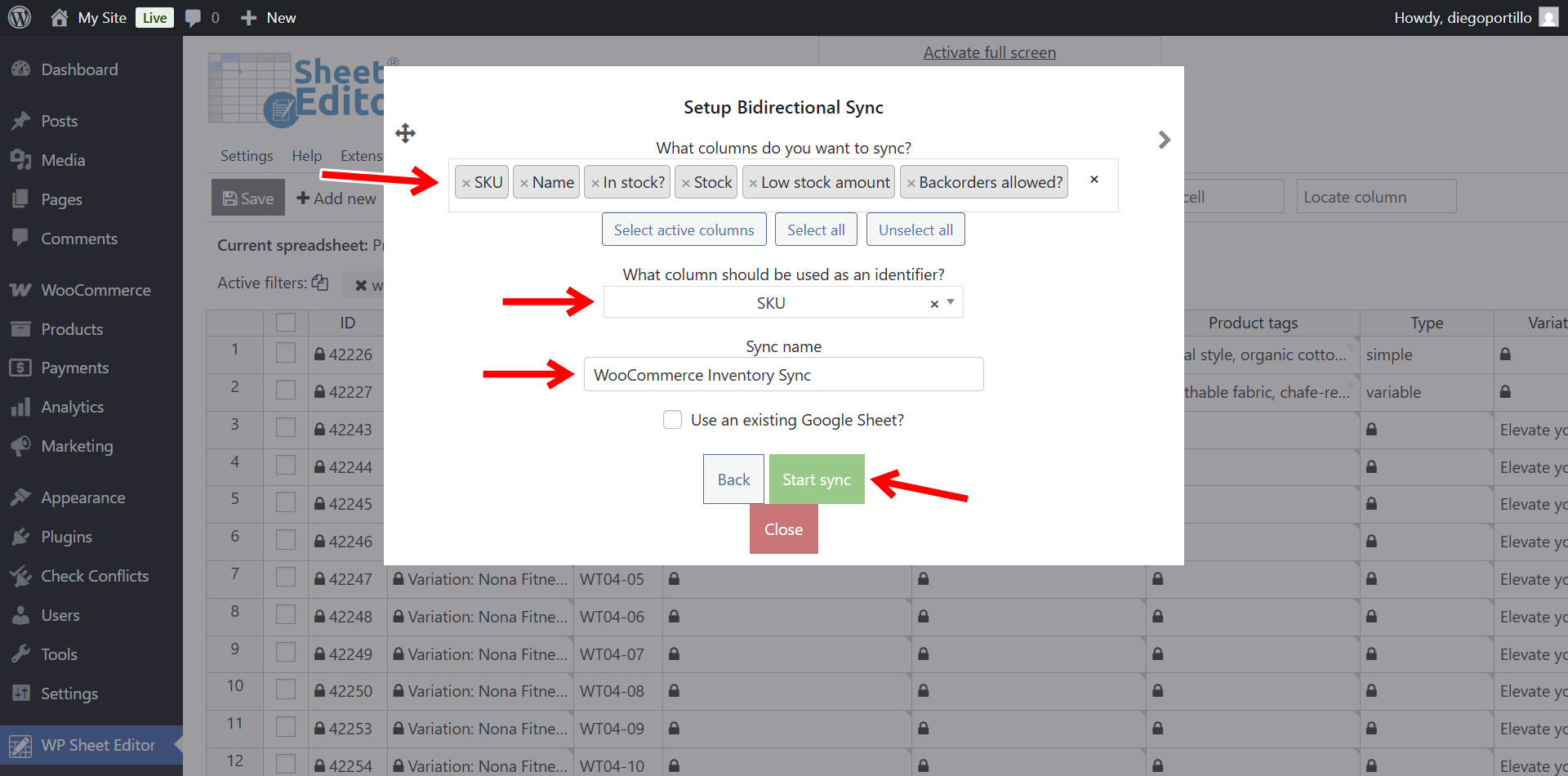Screen dimensions: 1568x776
Task: Clear the SKU identifier selection
Action: [x=934, y=304]
